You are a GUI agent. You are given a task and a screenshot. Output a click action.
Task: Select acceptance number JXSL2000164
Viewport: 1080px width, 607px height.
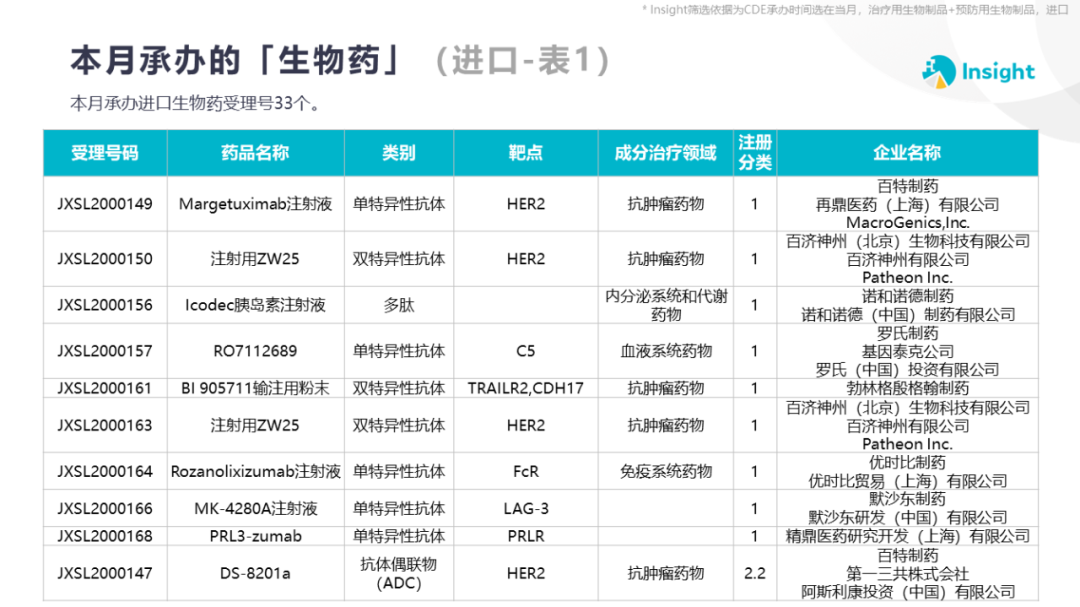105,472
